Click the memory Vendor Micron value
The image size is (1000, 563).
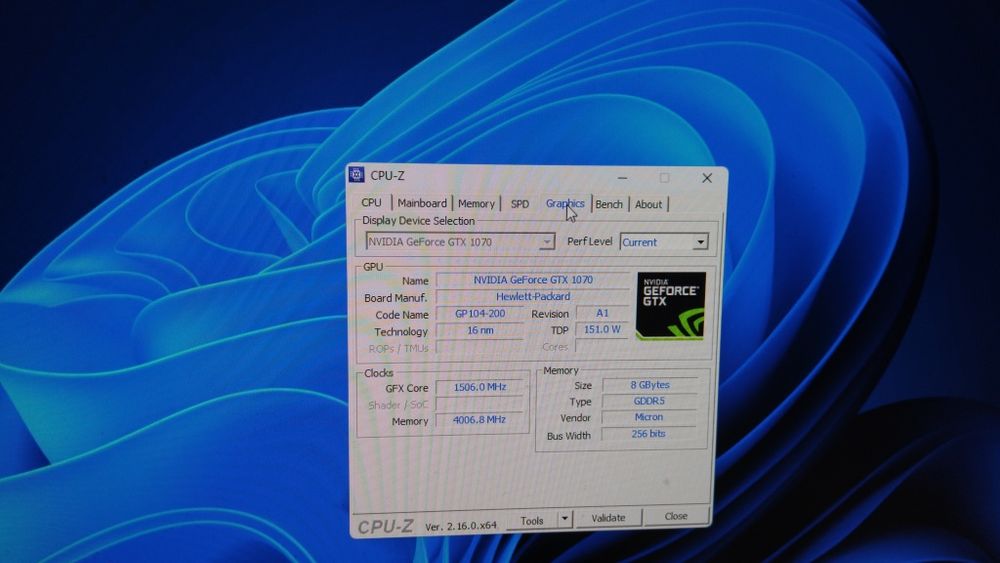[649, 417]
